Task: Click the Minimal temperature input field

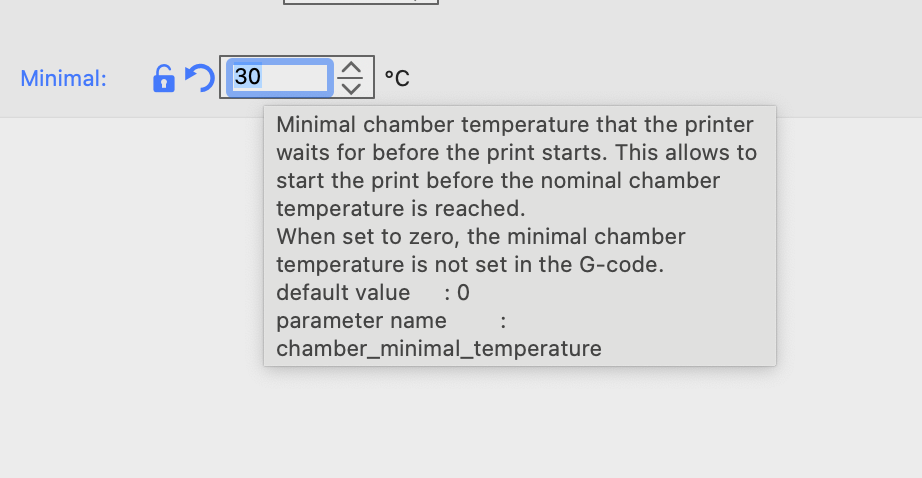Action: point(280,77)
